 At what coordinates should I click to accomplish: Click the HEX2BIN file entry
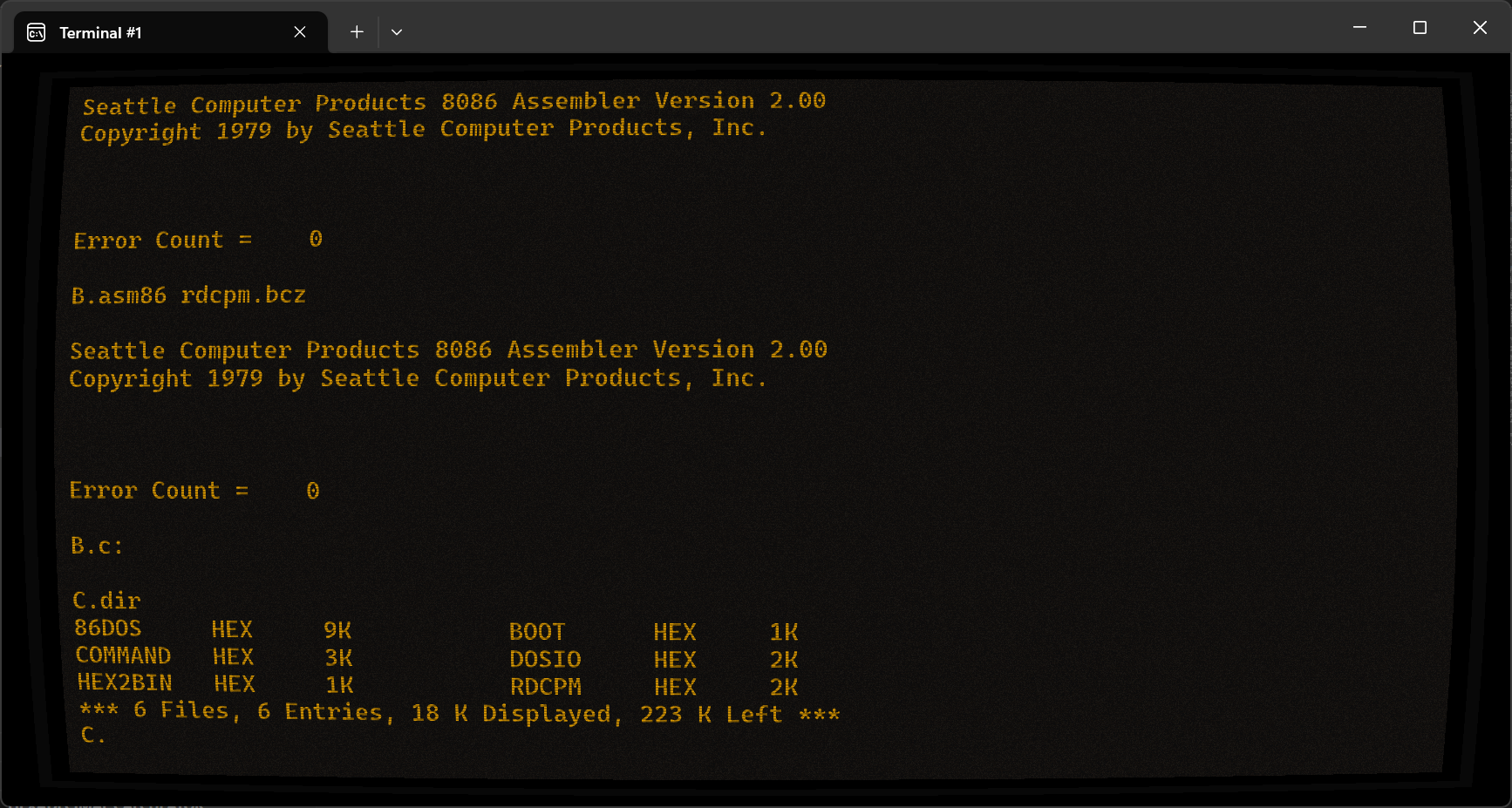pyautogui.click(x=215, y=683)
